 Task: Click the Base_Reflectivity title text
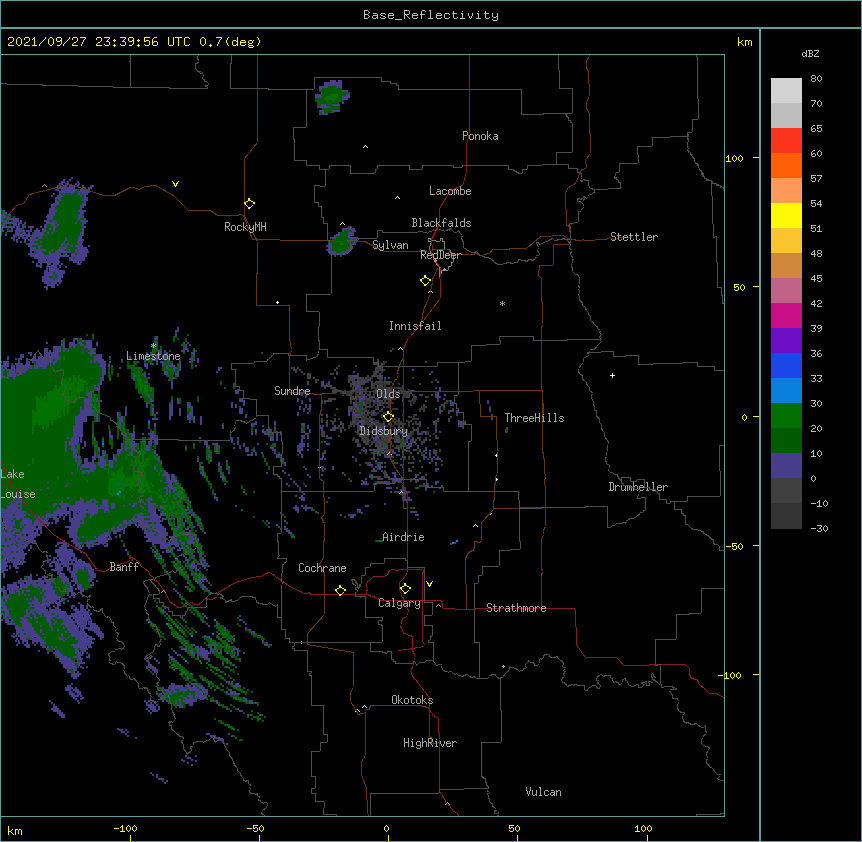[x=431, y=15]
